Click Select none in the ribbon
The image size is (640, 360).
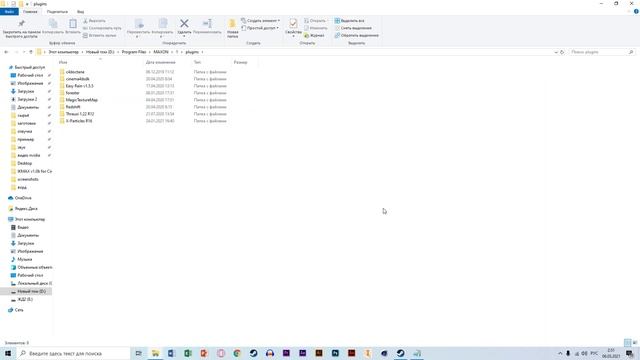(353, 28)
